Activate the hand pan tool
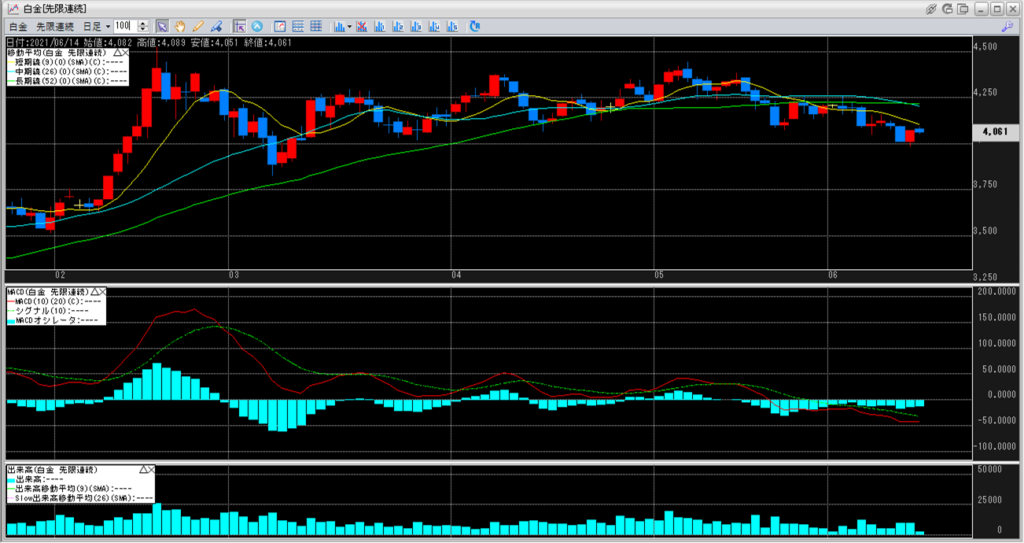1024x543 pixels. (180, 25)
